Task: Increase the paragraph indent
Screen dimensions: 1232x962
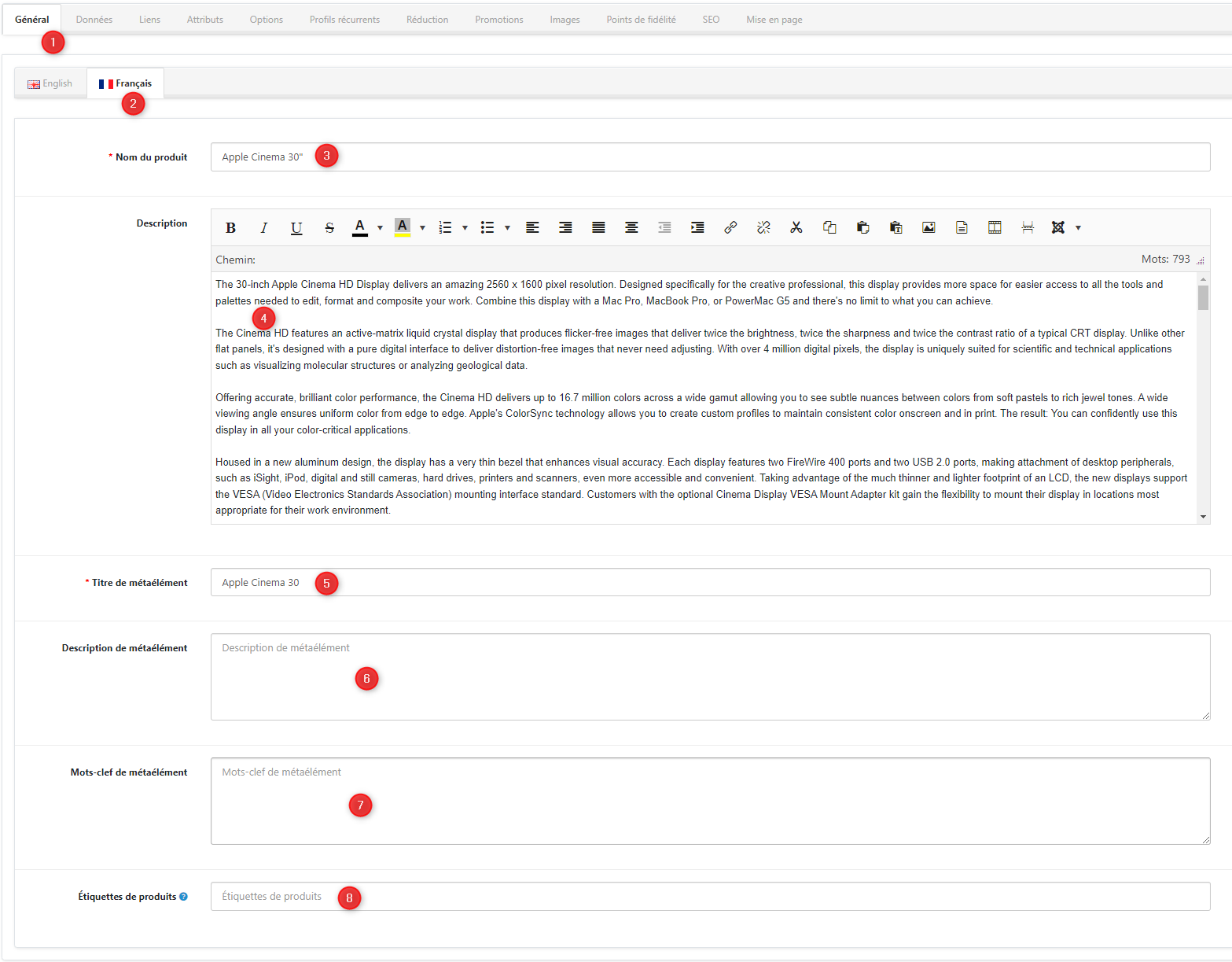Action: 697,228
